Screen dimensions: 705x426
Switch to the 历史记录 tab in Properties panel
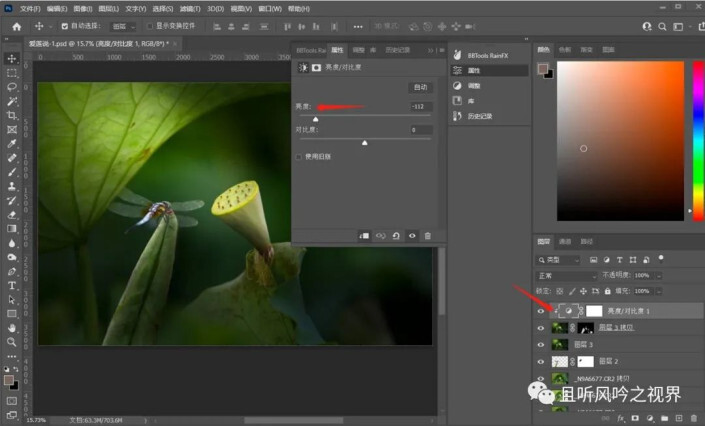pyautogui.click(x=396, y=49)
